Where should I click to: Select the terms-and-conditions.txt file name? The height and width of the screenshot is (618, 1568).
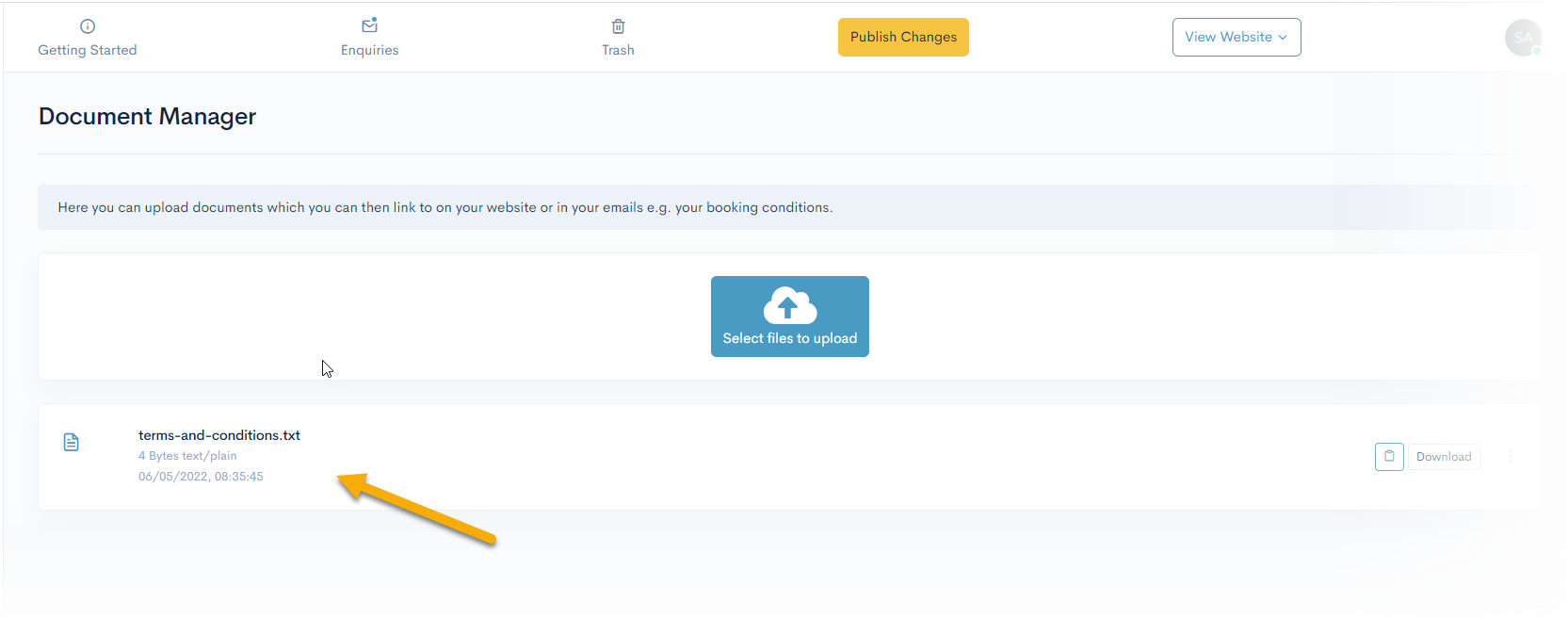coord(219,435)
